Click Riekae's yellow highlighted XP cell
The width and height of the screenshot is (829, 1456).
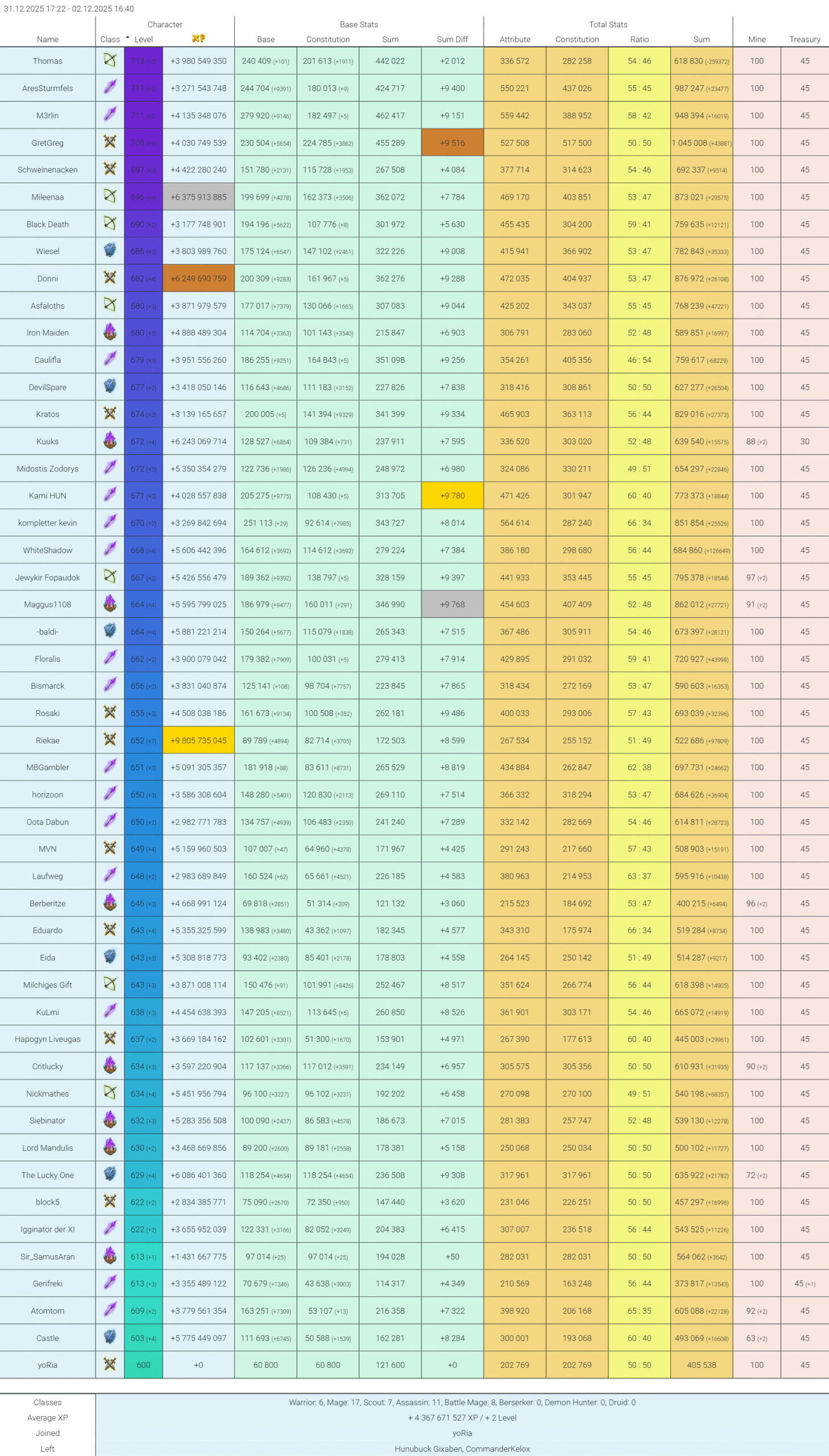point(198,741)
